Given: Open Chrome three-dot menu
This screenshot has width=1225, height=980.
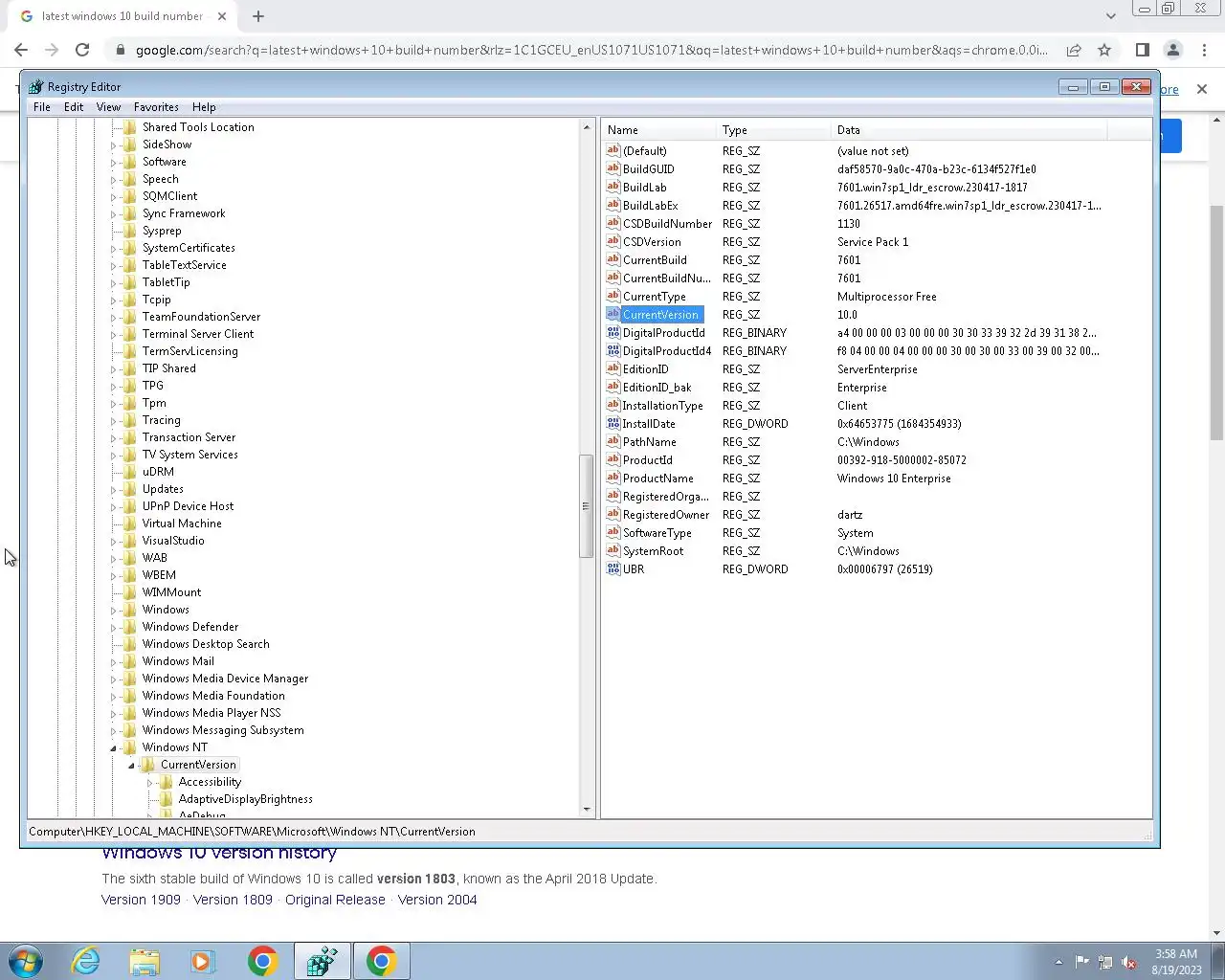Looking at the screenshot, I should coord(1204,50).
